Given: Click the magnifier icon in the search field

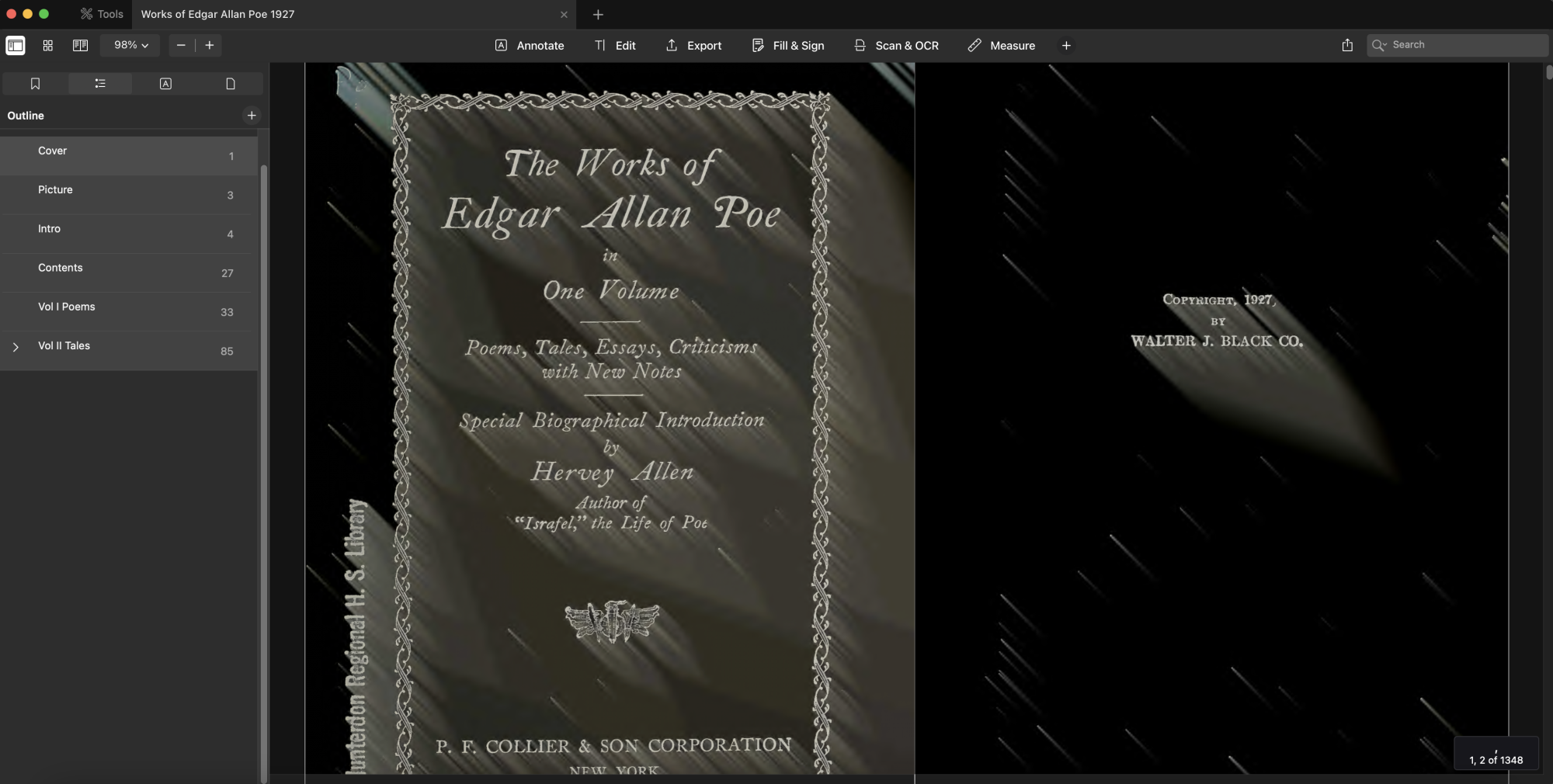Looking at the screenshot, I should click(1379, 45).
